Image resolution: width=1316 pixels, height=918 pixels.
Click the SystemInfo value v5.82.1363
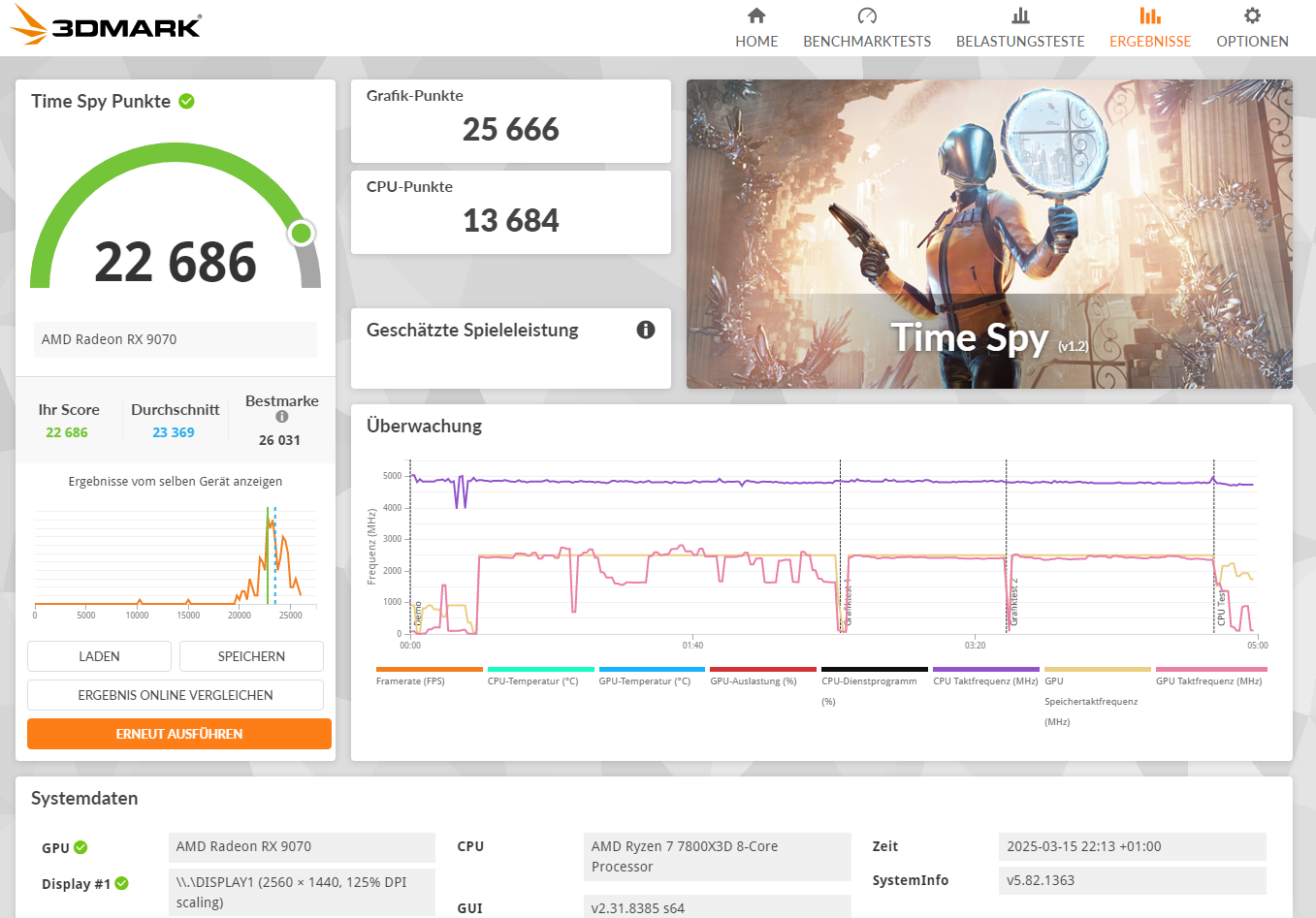coord(1133,880)
